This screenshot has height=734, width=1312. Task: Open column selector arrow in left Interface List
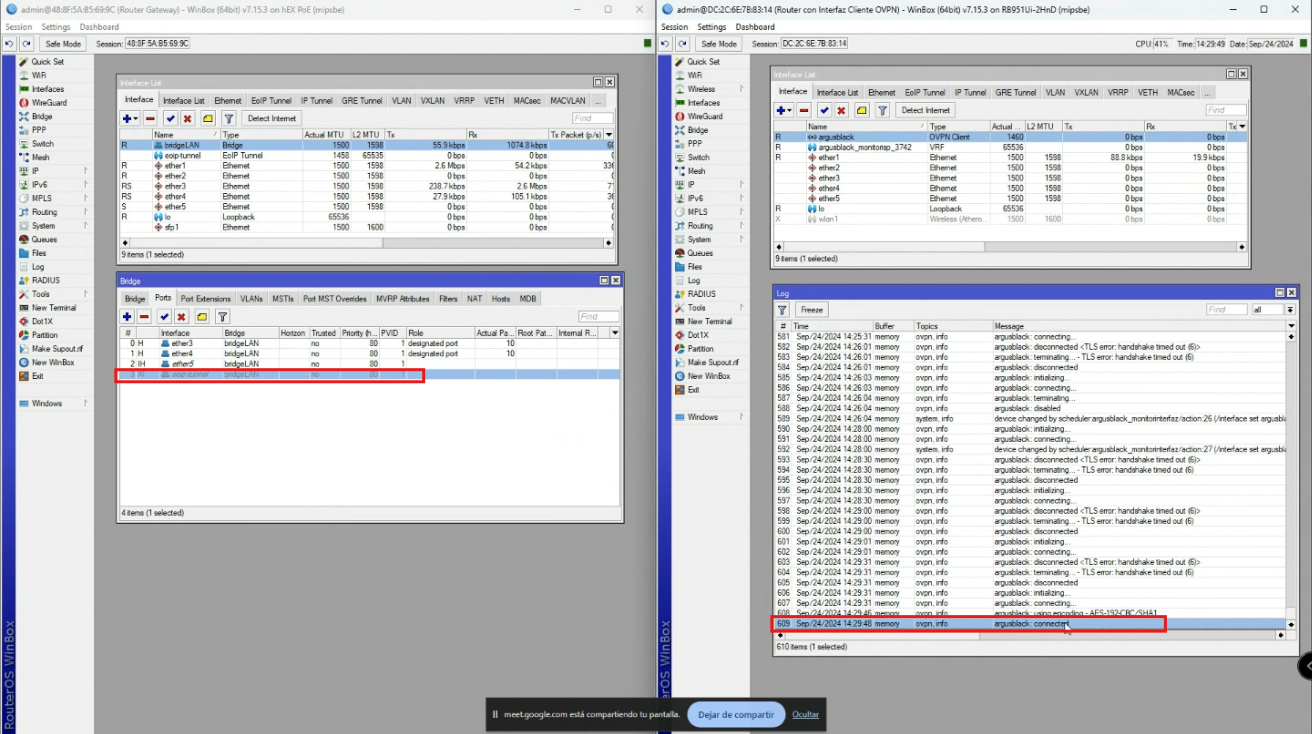(x=610, y=134)
